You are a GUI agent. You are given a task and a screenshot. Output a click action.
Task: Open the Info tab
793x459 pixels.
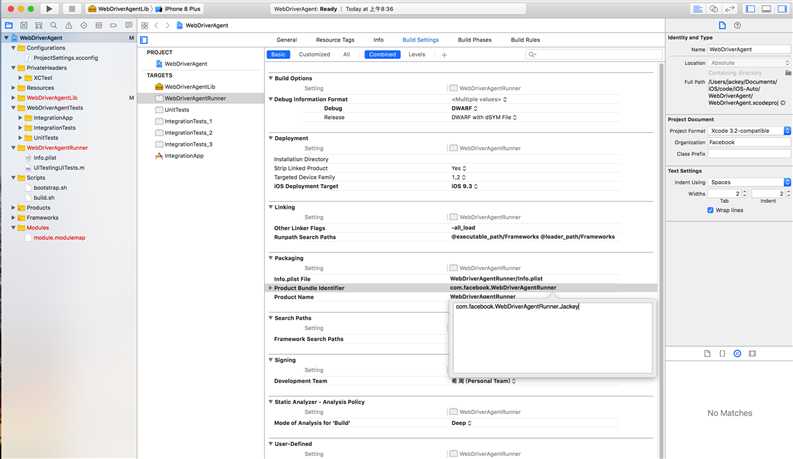click(378, 39)
